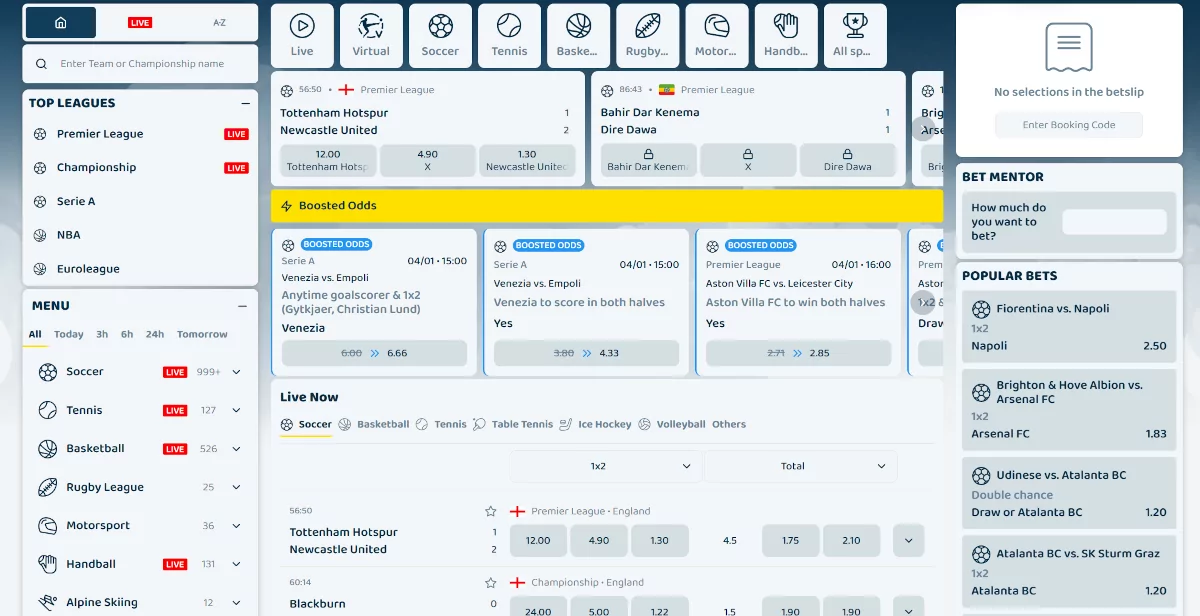This screenshot has height=616, width=1200.
Task: Switch Live Now to the Volleyball tab
Action: (672, 424)
